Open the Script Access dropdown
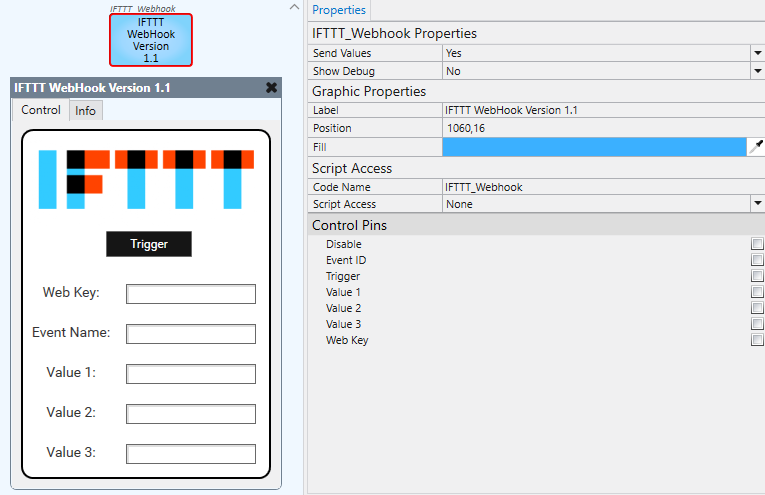 click(757, 203)
